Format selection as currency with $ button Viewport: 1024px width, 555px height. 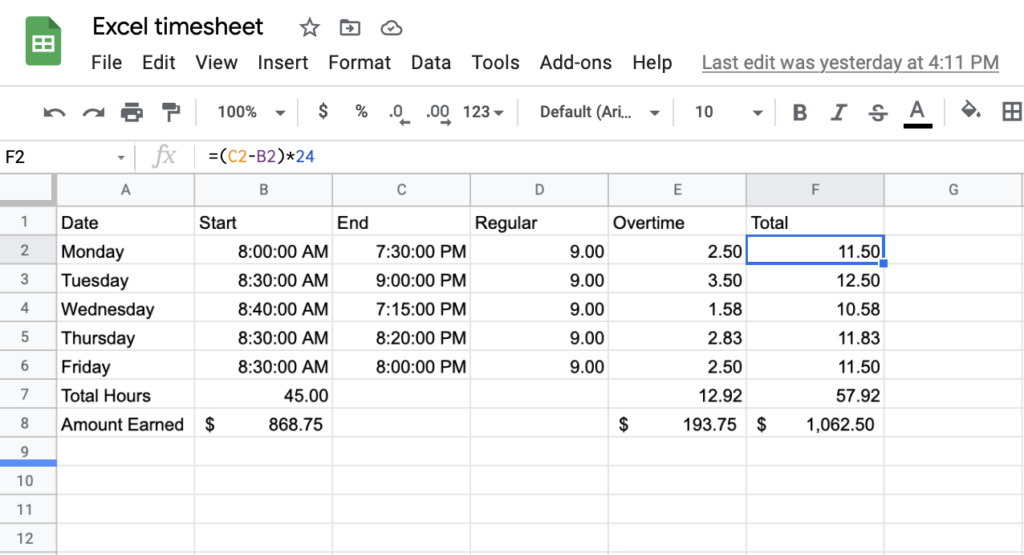(x=323, y=112)
